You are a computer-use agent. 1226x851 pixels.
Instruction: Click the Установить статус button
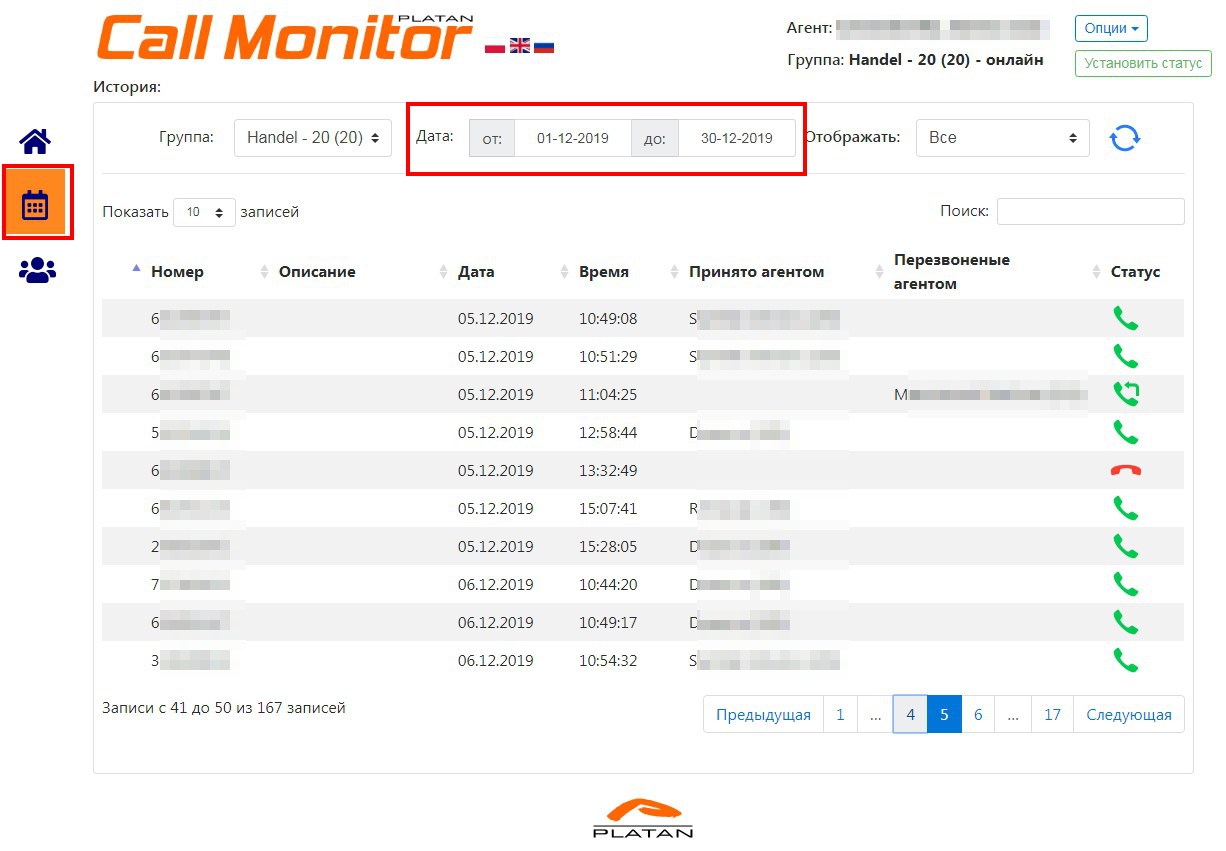point(1143,63)
